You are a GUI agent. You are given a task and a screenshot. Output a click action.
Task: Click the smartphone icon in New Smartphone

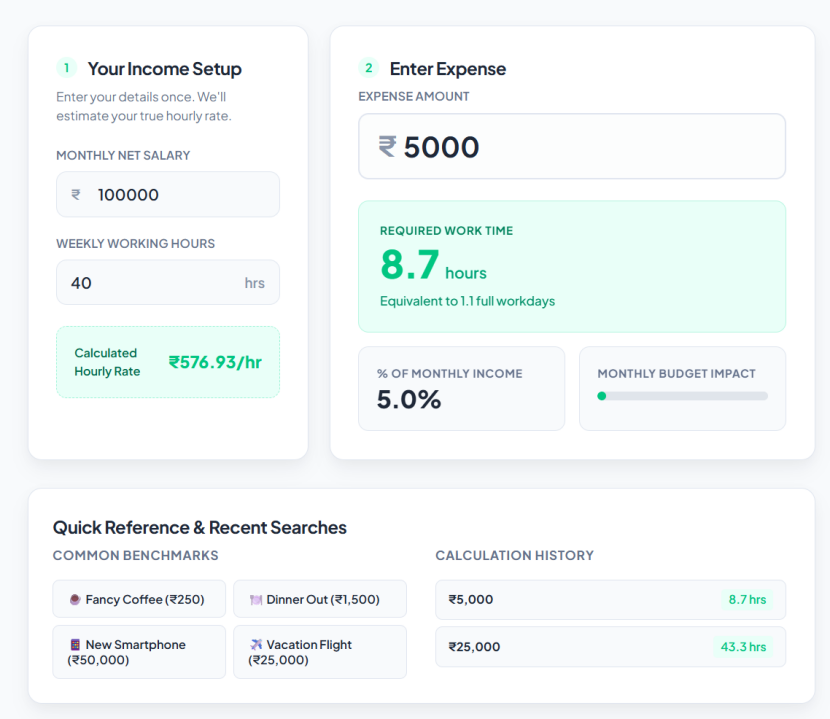75,644
